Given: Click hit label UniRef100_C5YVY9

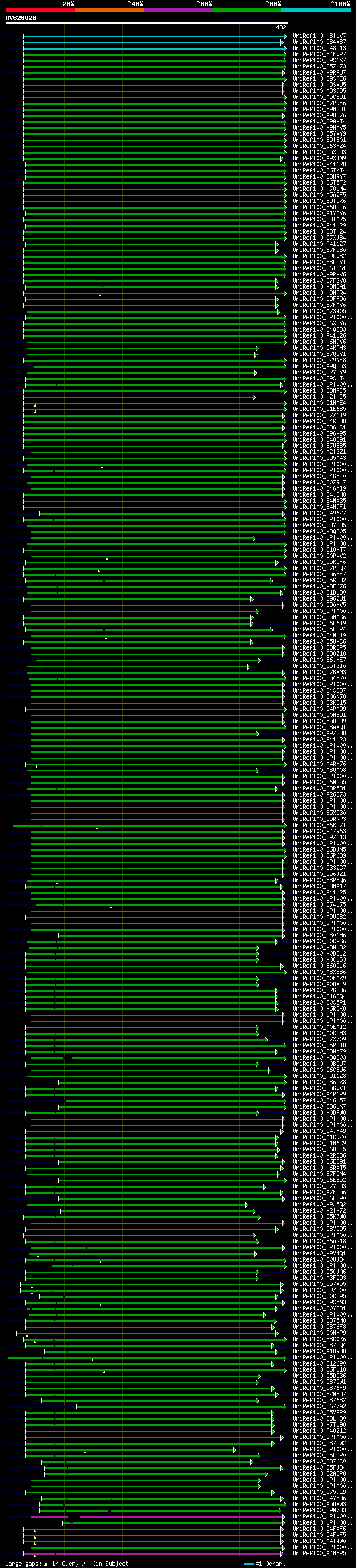Looking at the screenshot, I should (x=319, y=134).
